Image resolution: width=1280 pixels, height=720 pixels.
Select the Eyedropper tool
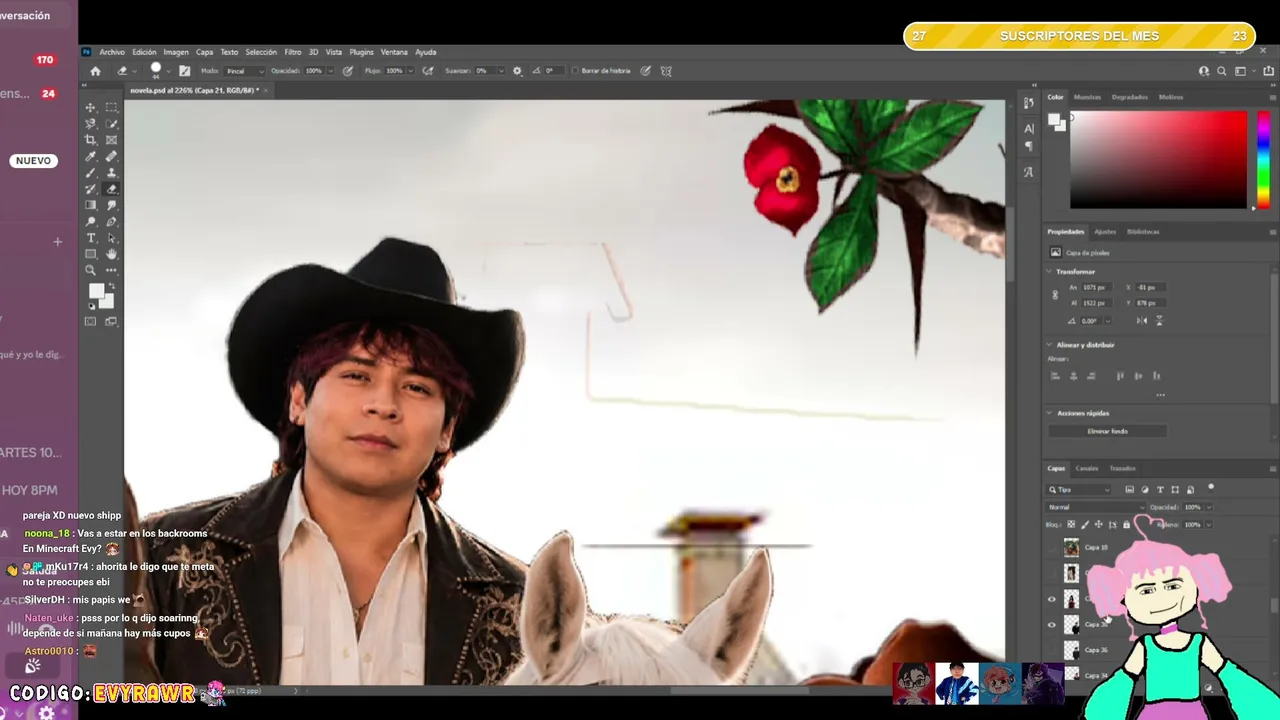(x=91, y=156)
